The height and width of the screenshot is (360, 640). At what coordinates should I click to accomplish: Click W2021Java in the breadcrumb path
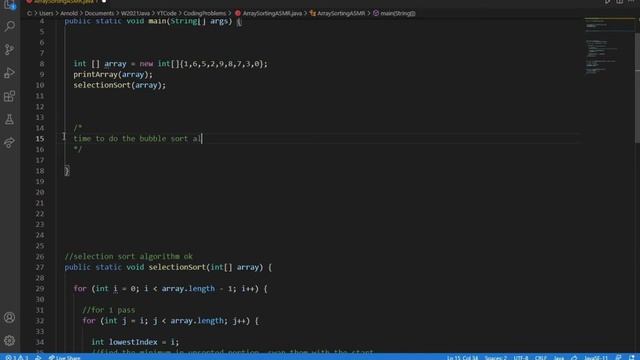click(135, 13)
